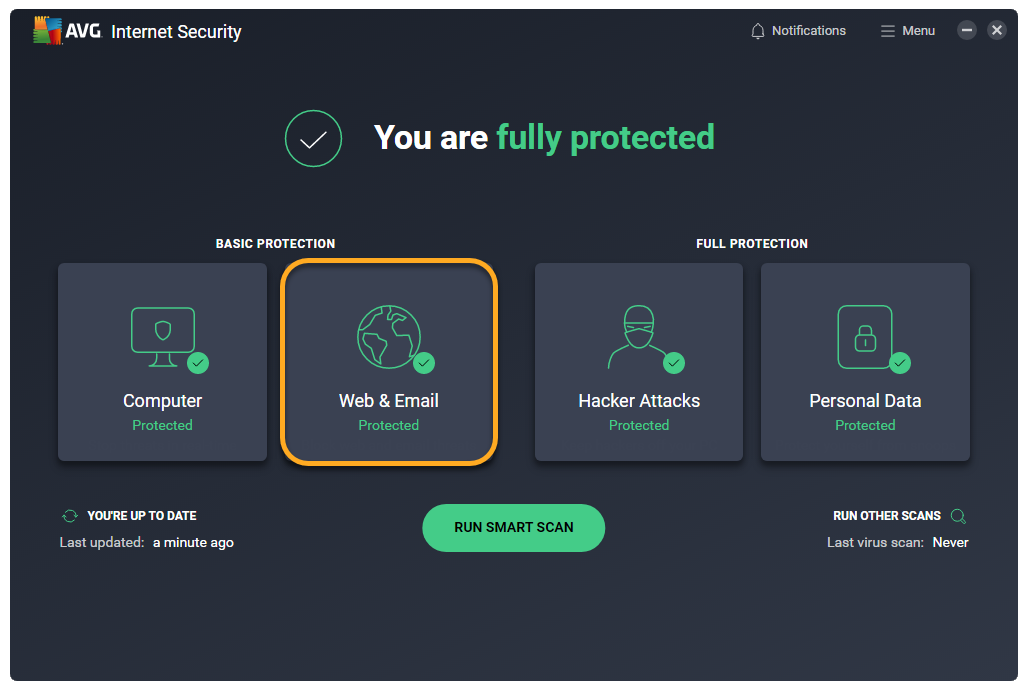
Task: Click the Hacker Attacks masked figure icon
Action: click(x=638, y=338)
